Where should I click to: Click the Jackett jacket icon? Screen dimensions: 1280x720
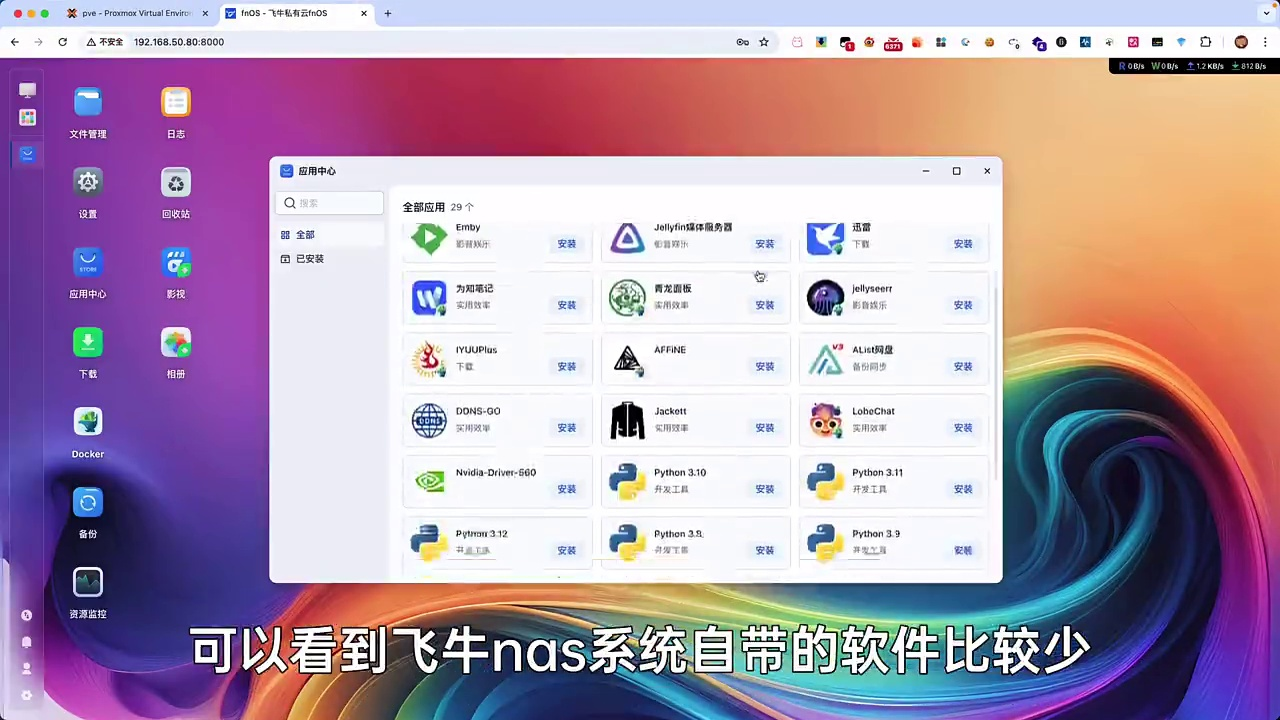click(x=627, y=420)
